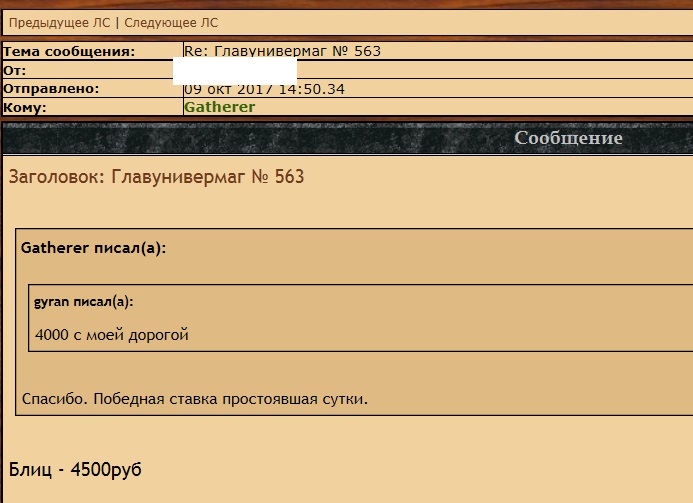Click the dark textured bar left of Сообщение
Screen dimensions: 693x503
pos(250,138)
